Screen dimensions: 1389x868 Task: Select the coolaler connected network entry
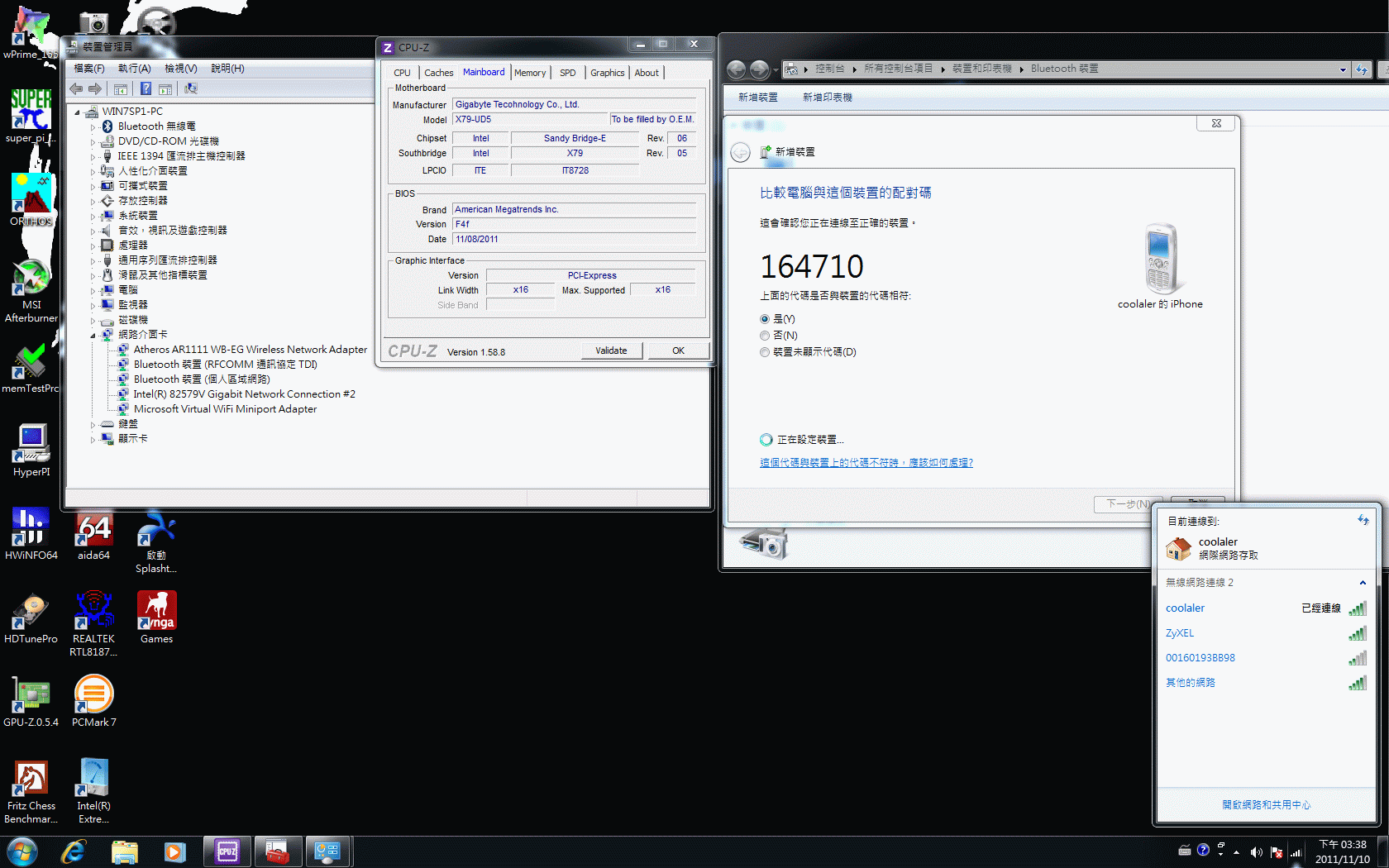pyautogui.click(x=1266, y=608)
